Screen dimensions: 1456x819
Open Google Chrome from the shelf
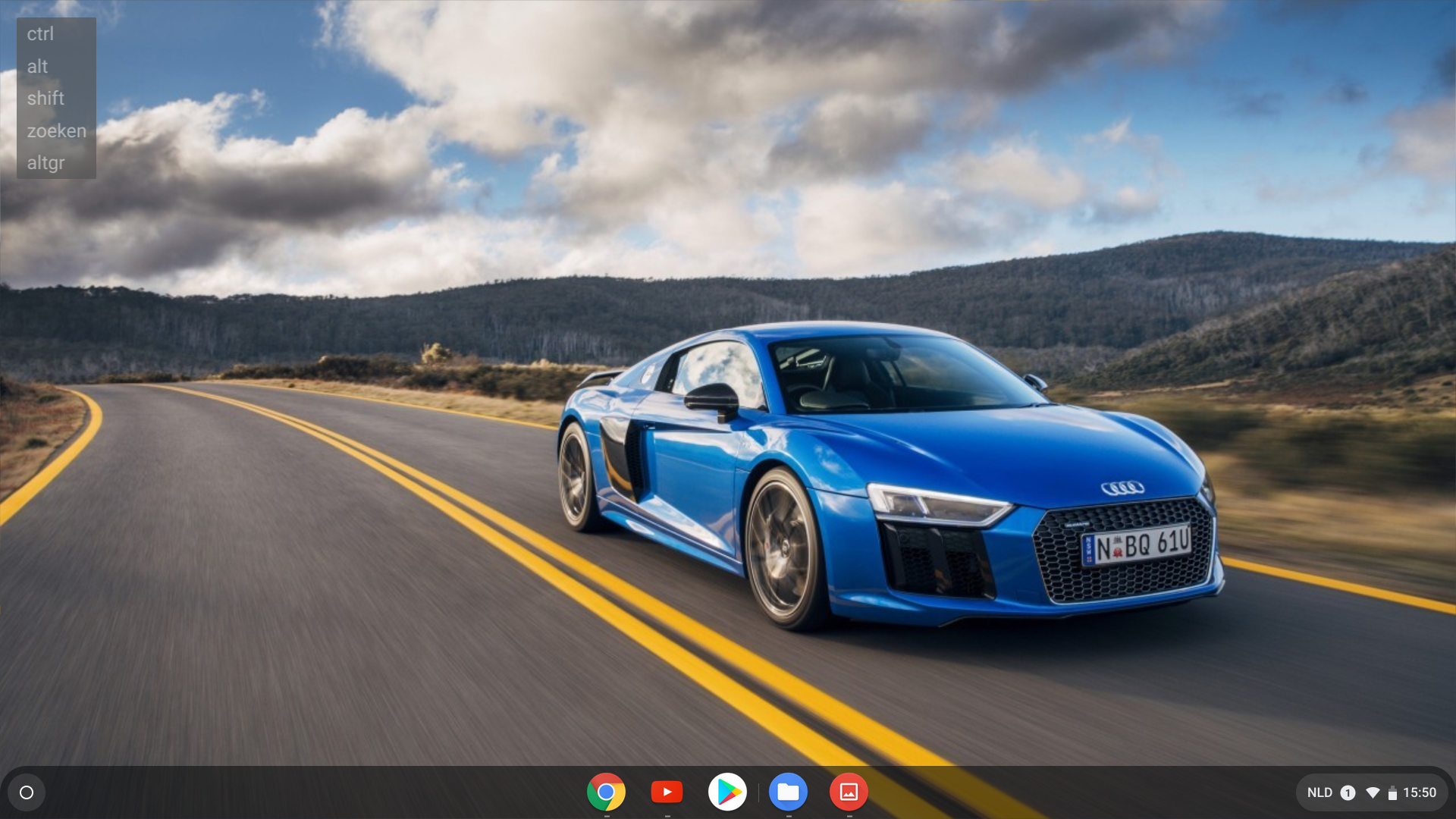pyautogui.click(x=606, y=792)
